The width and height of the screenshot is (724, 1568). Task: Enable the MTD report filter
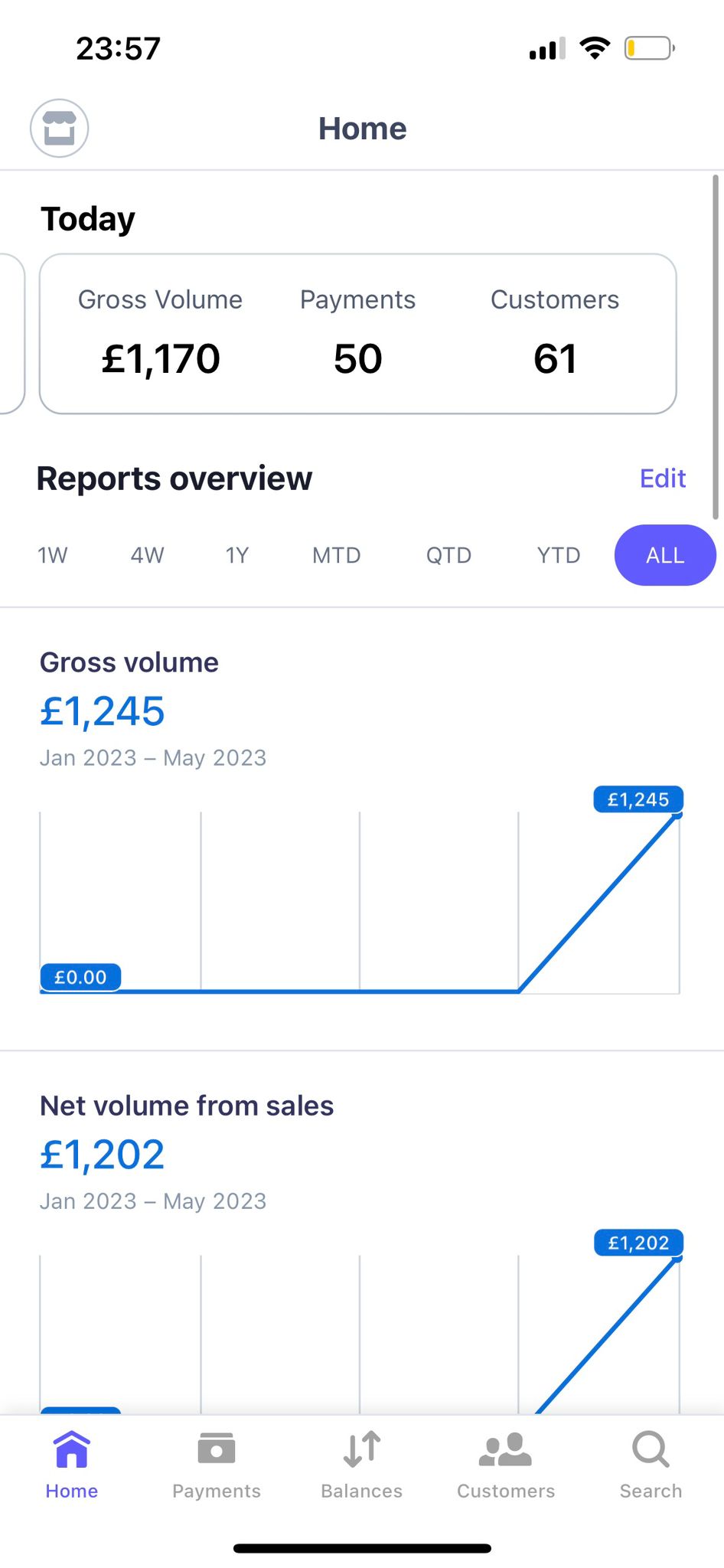pos(336,555)
